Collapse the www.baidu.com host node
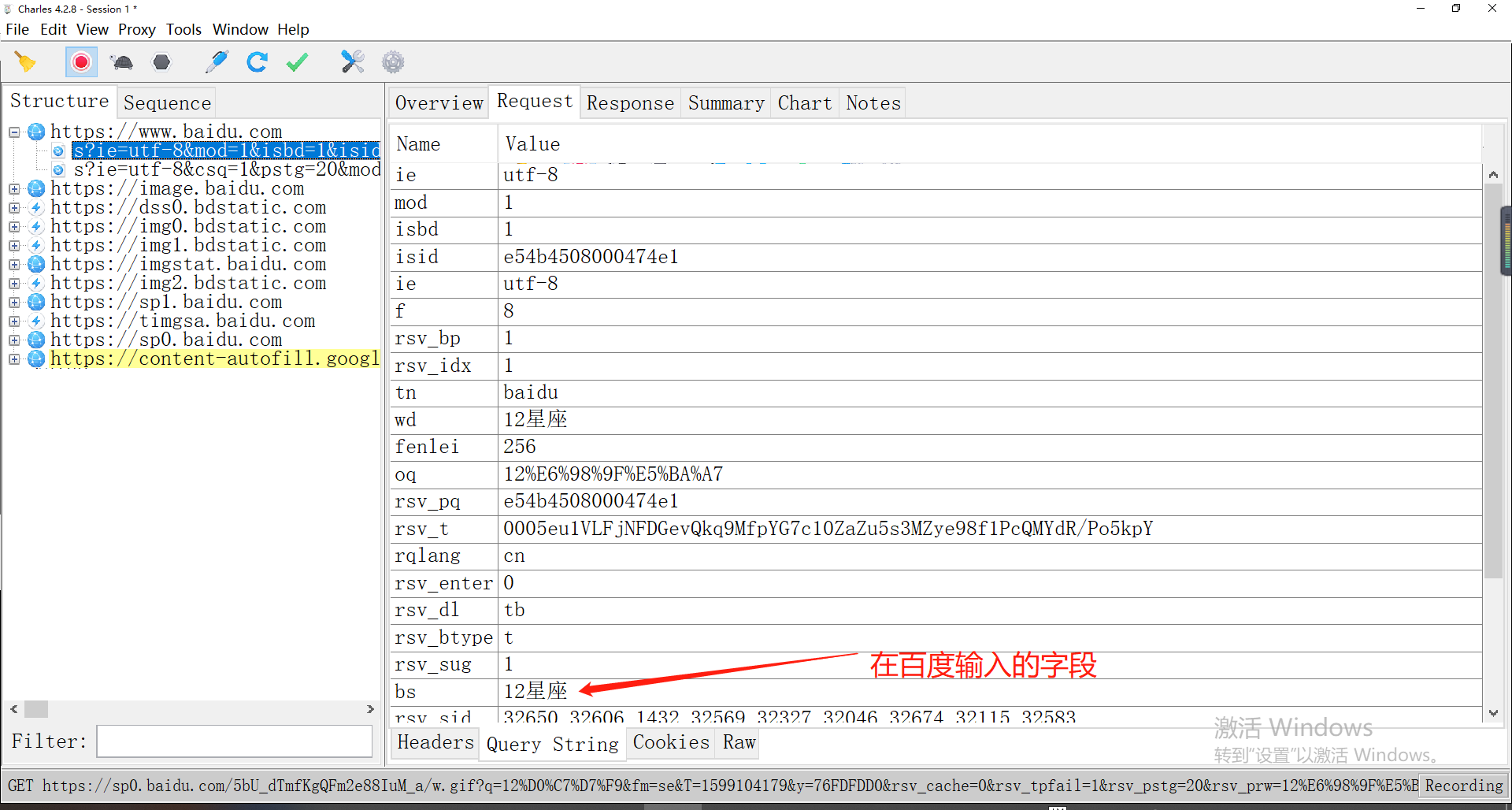 (14, 132)
